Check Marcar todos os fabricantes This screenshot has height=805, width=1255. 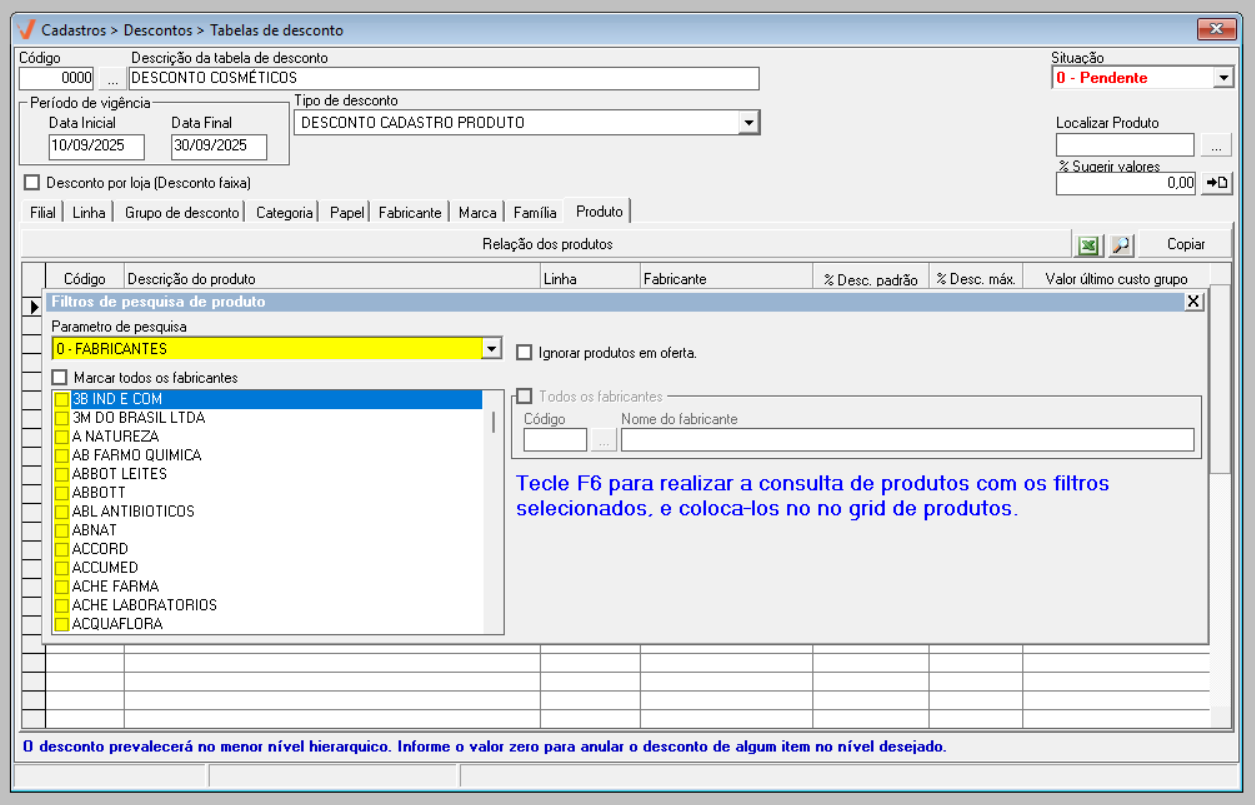(x=60, y=378)
